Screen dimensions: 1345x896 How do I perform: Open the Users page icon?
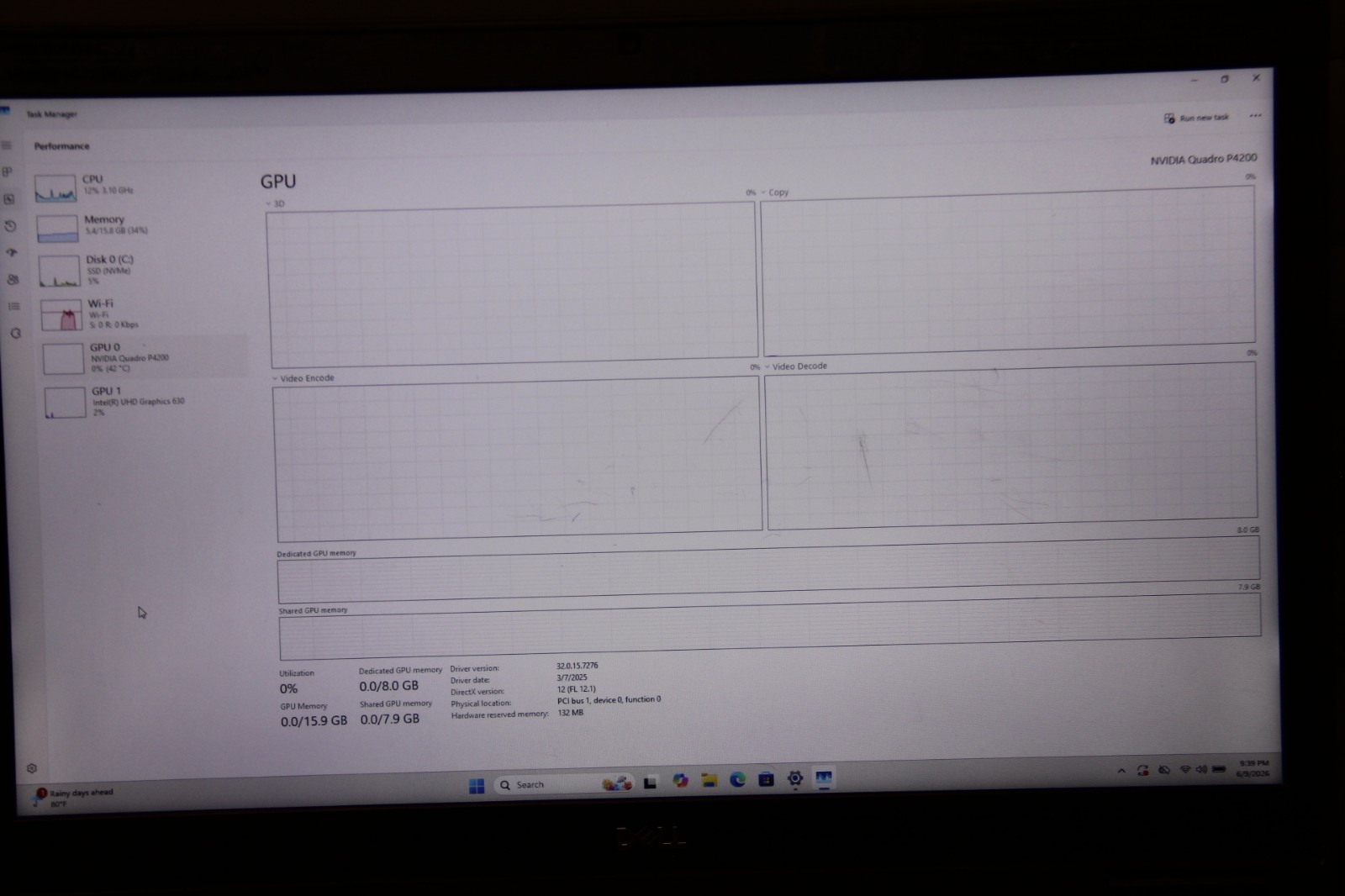(13, 279)
